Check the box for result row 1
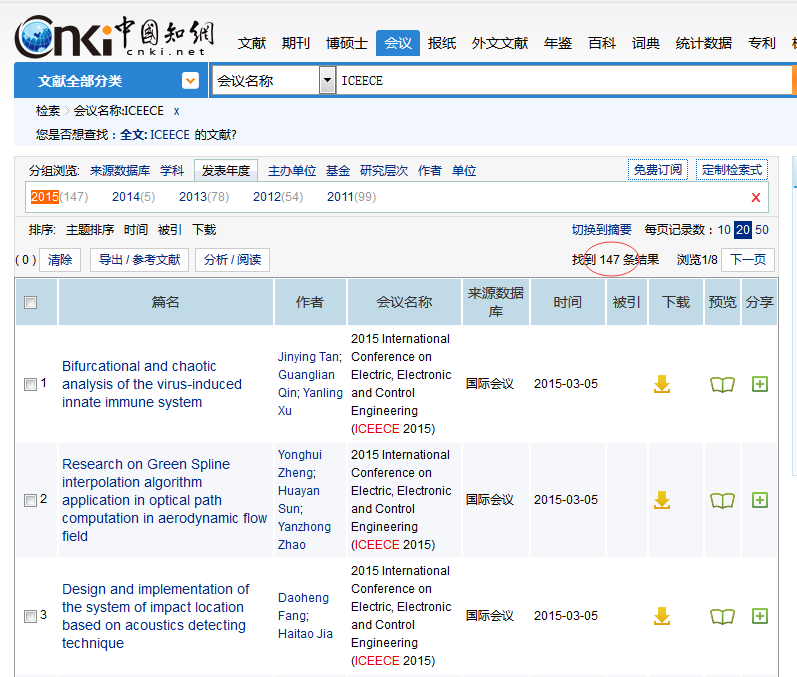This screenshot has height=677, width=797. click(30, 384)
